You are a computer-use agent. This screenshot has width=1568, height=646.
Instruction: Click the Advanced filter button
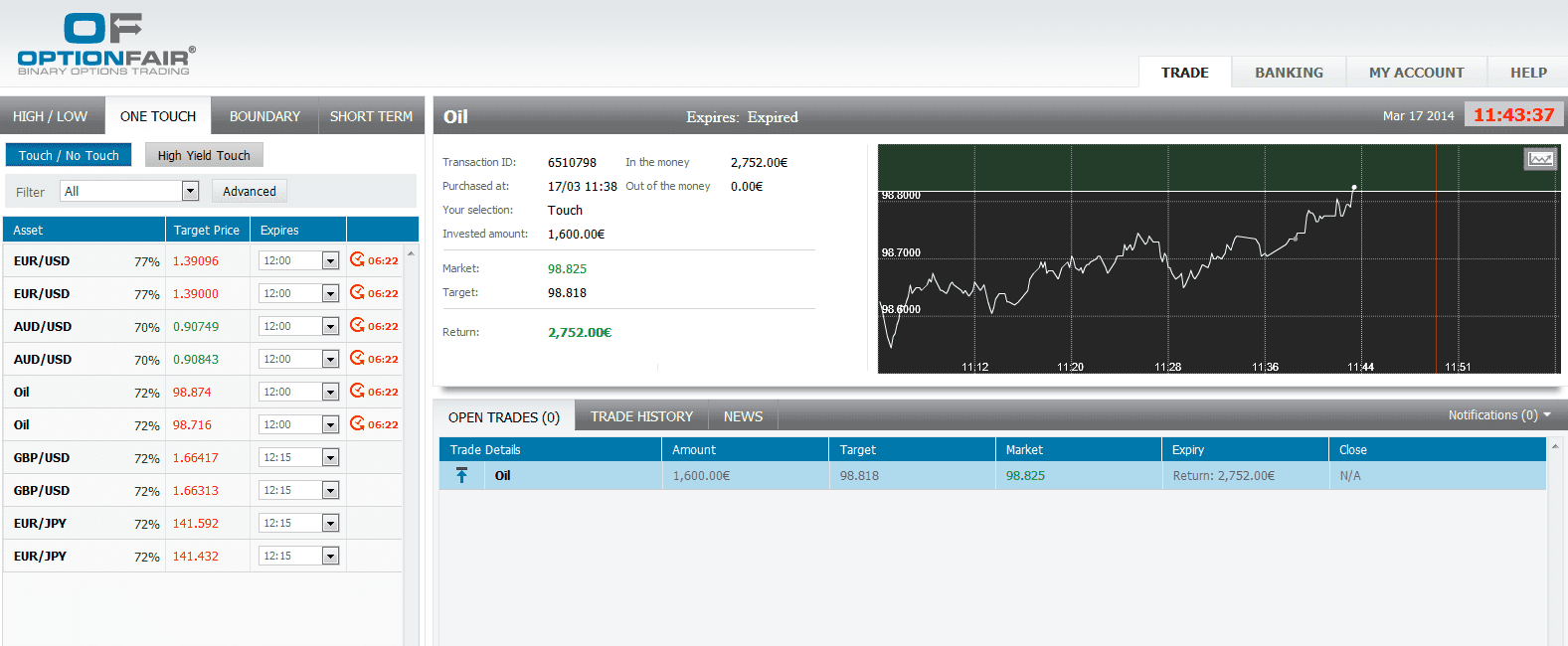[250, 191]
